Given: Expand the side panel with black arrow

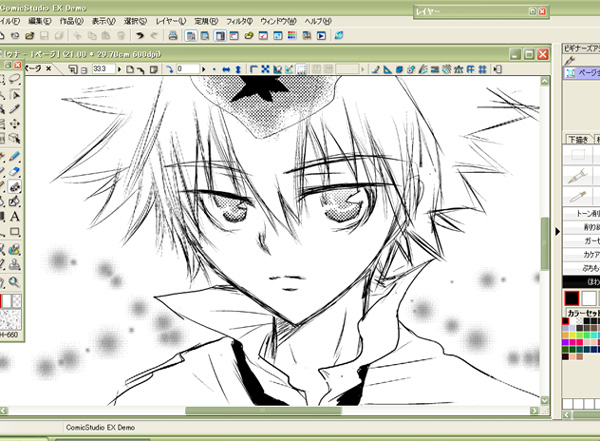Looking at the screenshot, I should (x=557, y=231).
